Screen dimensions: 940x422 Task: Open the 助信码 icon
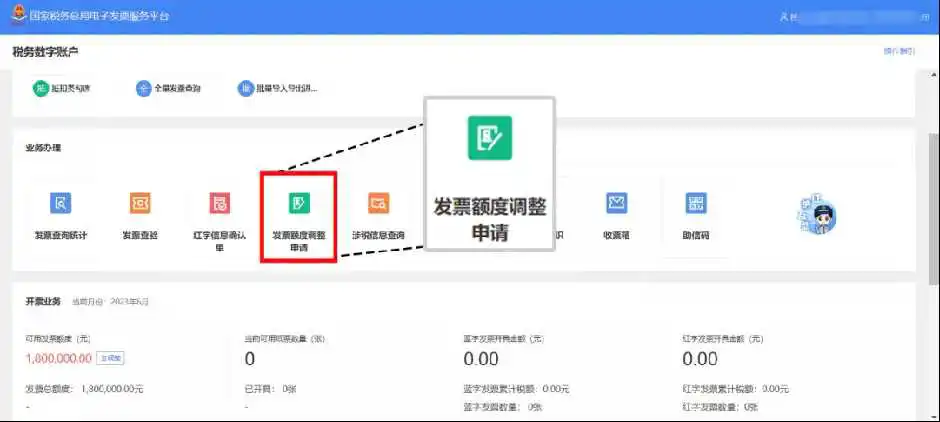click(695, 204)
